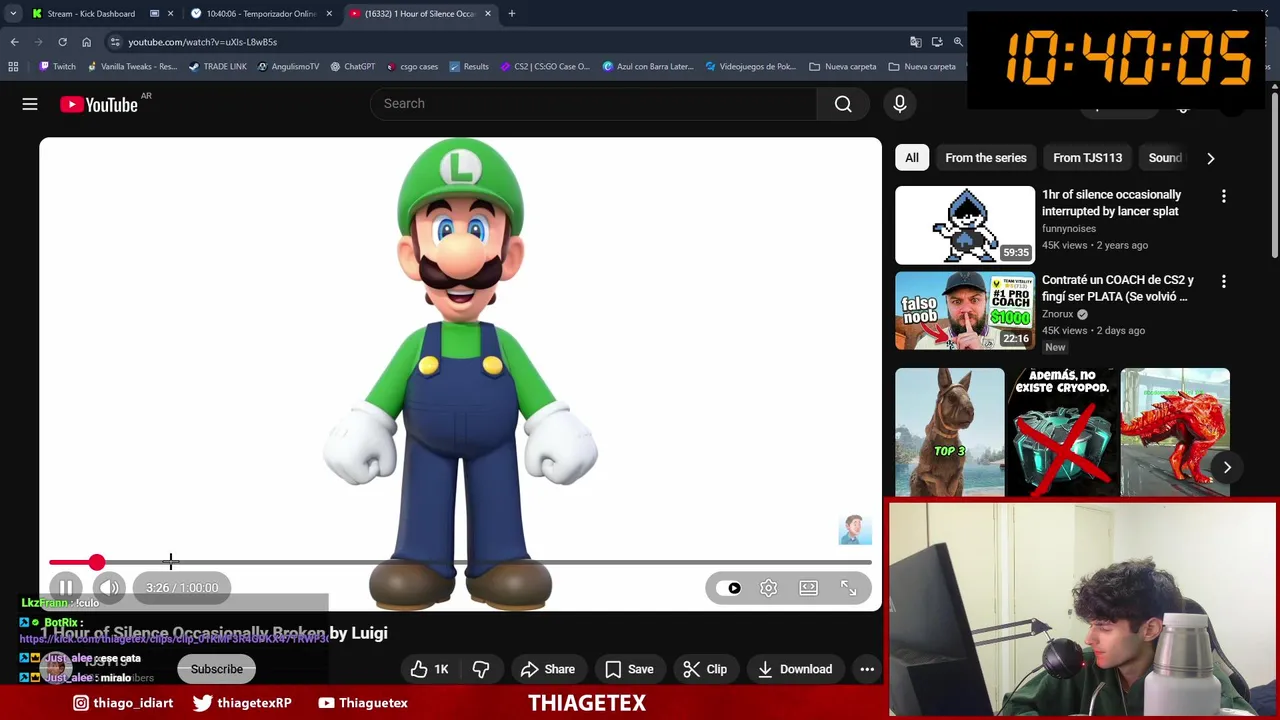Open first Nueva carpeta bookmark folder

tap(842, 67)
